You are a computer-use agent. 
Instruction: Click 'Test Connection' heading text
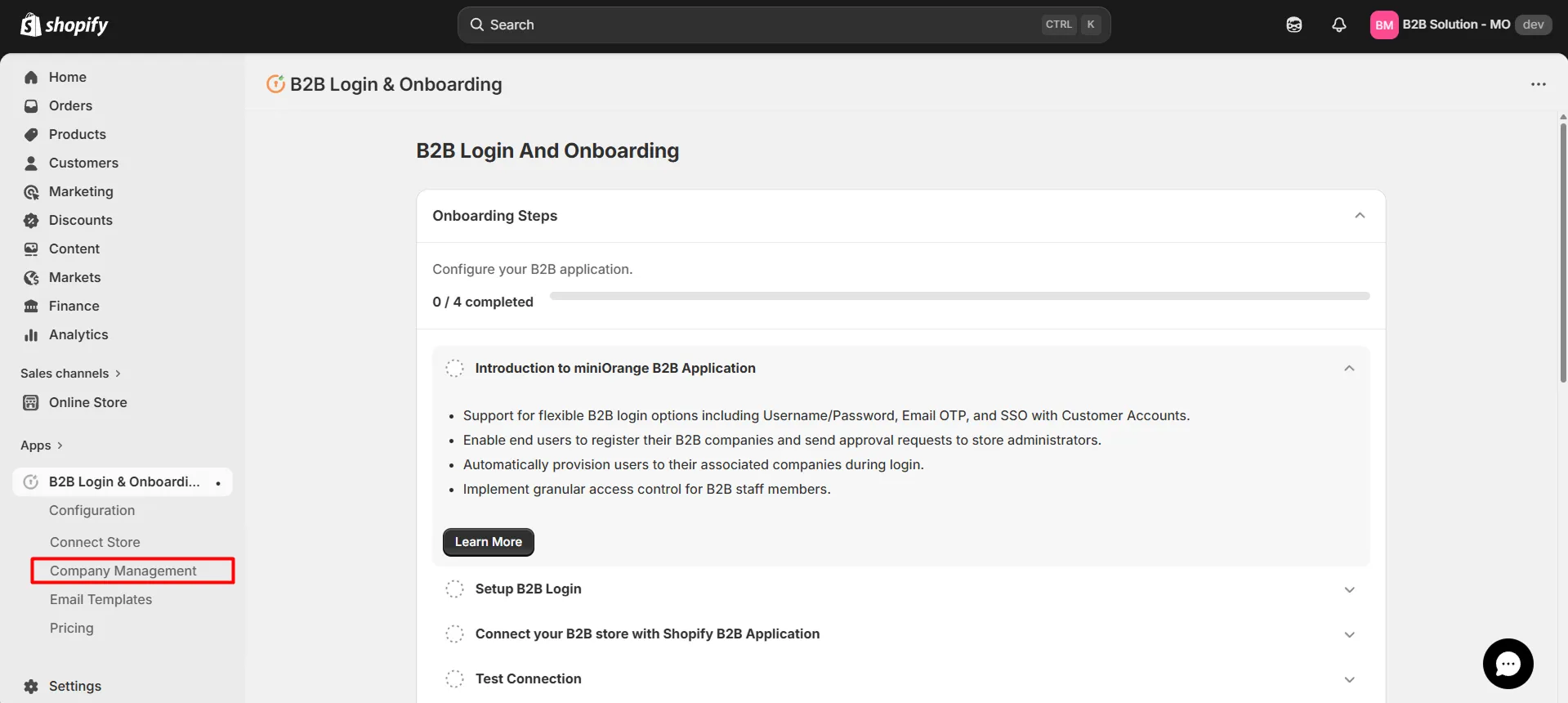click(x=529, y=678)
